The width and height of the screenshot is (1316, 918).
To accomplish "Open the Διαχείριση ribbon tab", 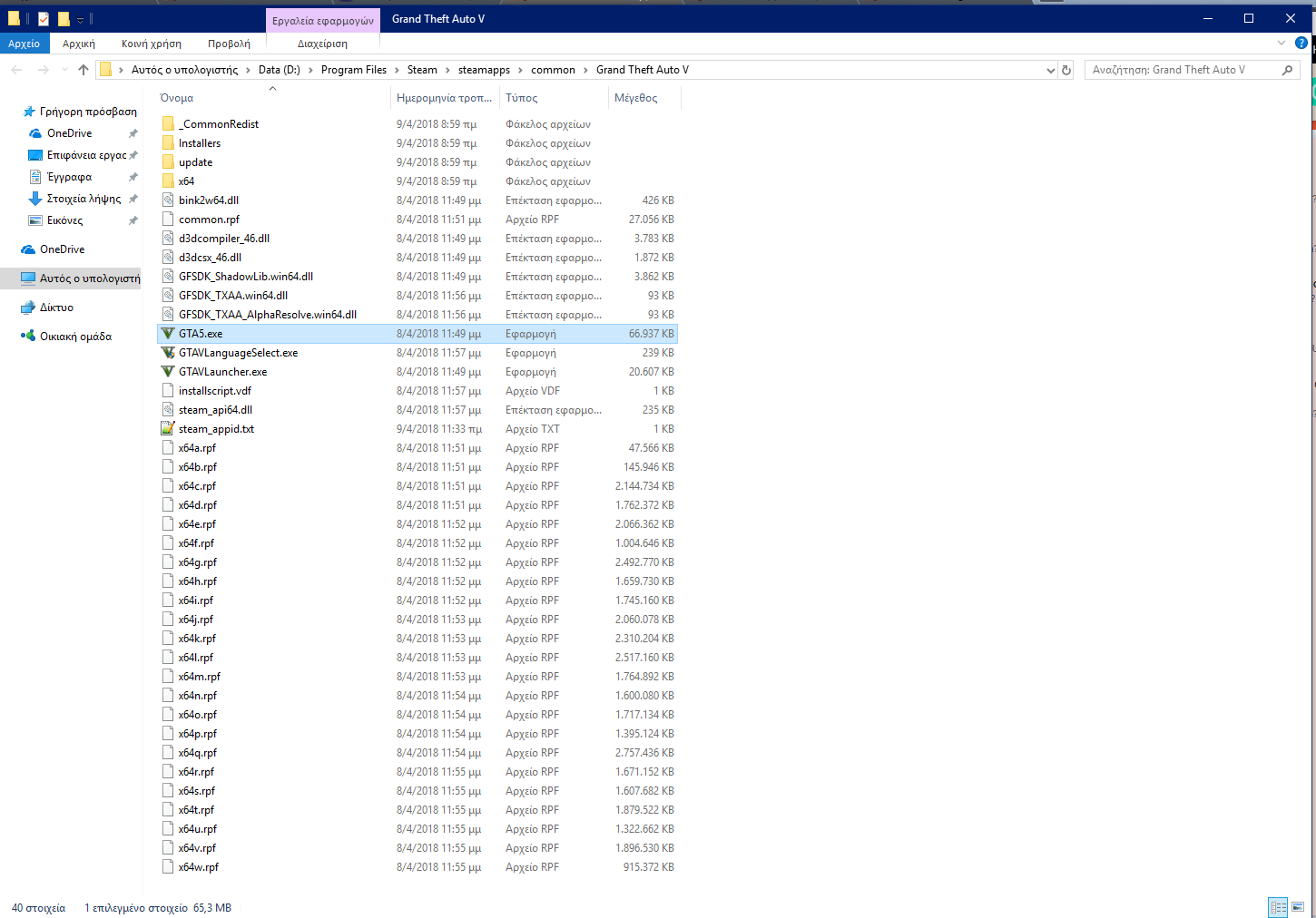I will pyautogui.click(x=322, y=44).
